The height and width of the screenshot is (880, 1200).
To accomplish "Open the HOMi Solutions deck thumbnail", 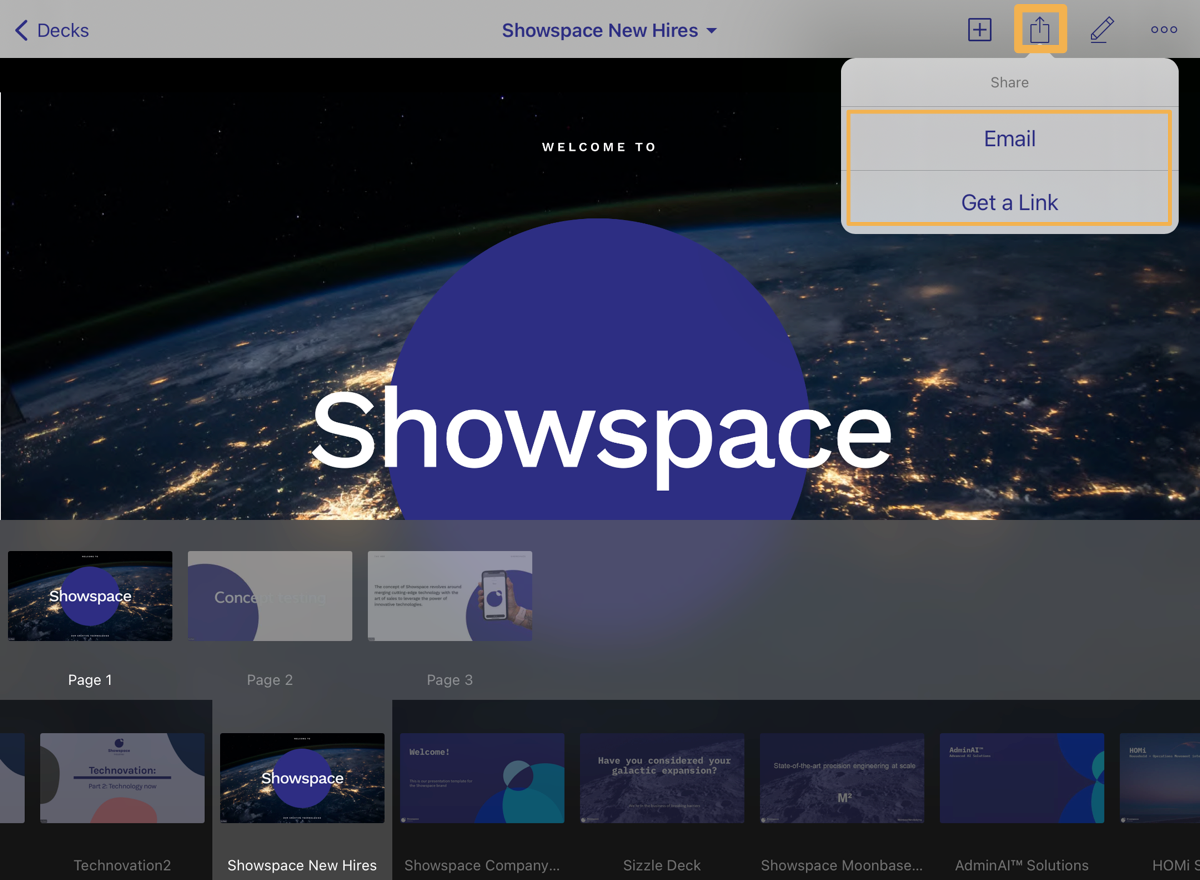I will (1160, 778).
